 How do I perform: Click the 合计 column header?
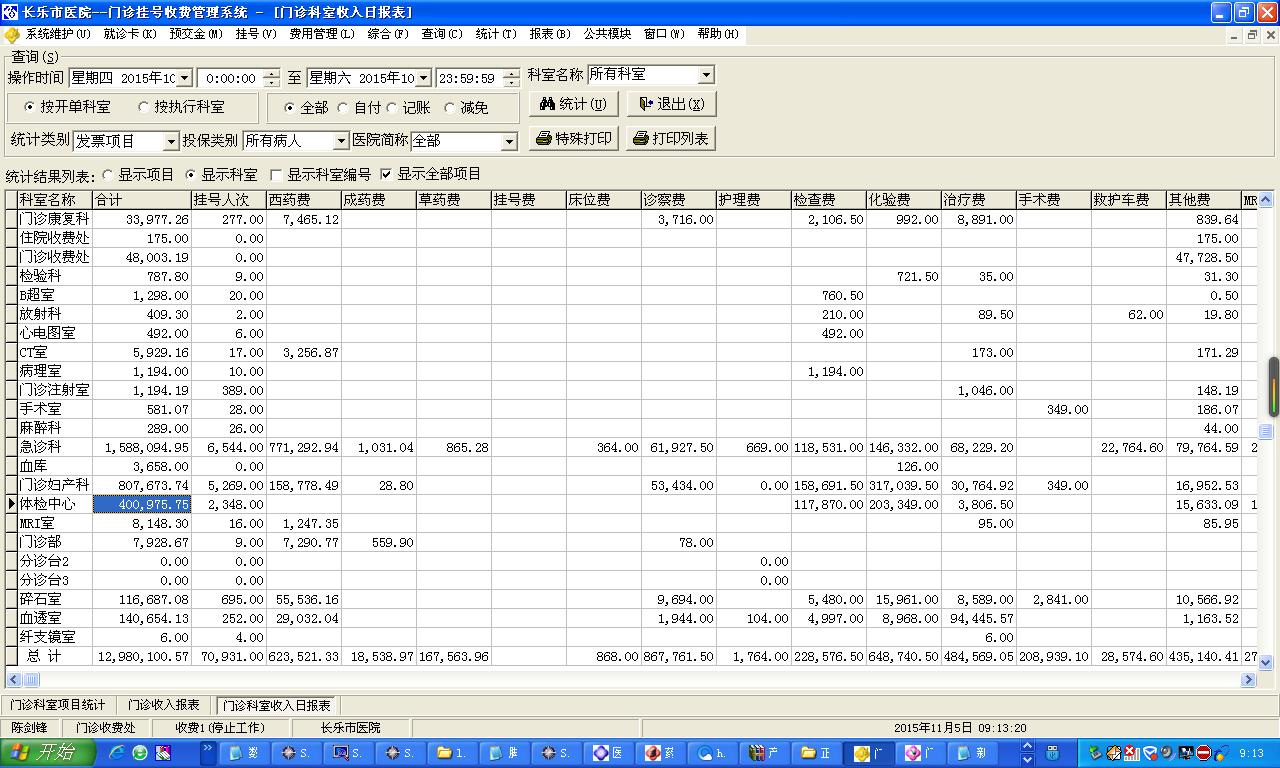tap(142, 200)
